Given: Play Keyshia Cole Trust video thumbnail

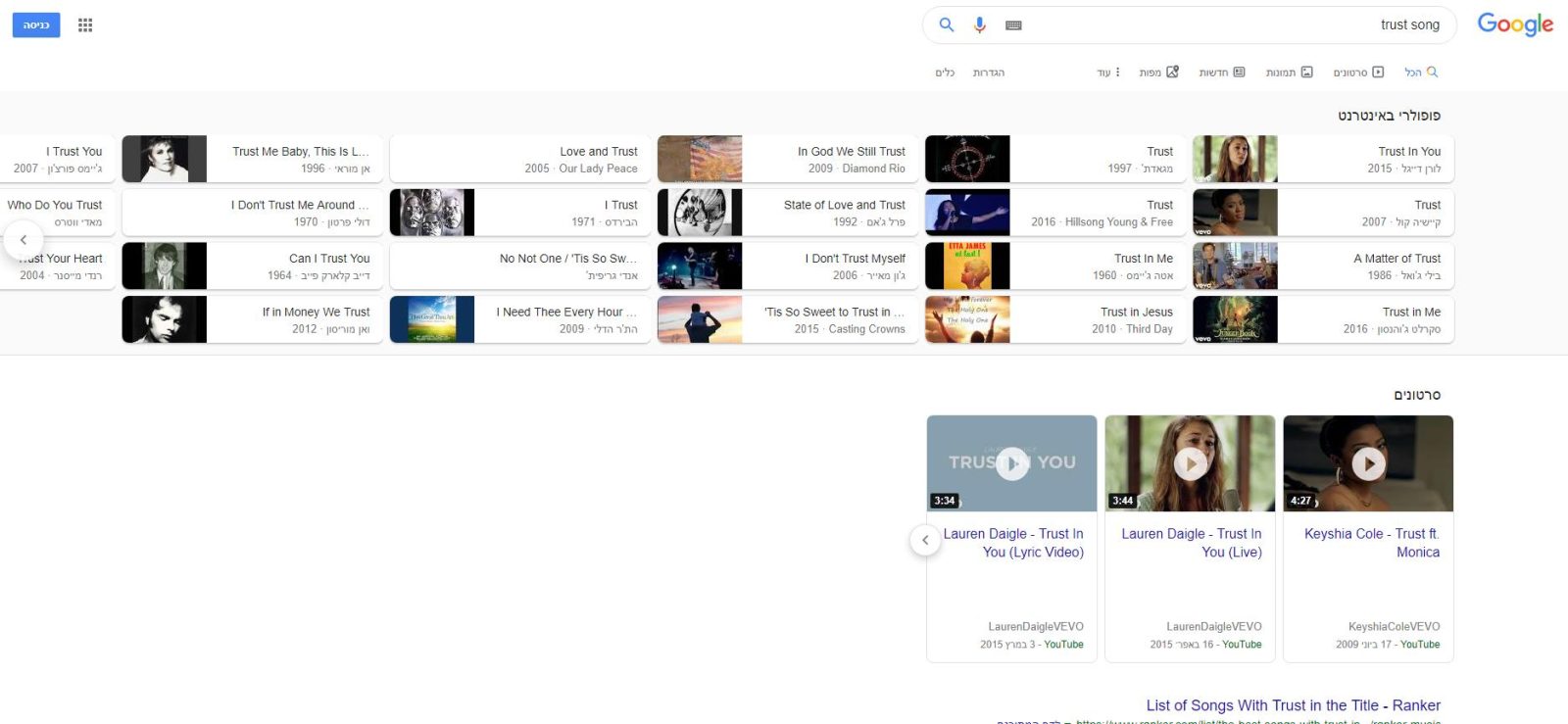Looking at the screenshot, I should coord(1368,463).
